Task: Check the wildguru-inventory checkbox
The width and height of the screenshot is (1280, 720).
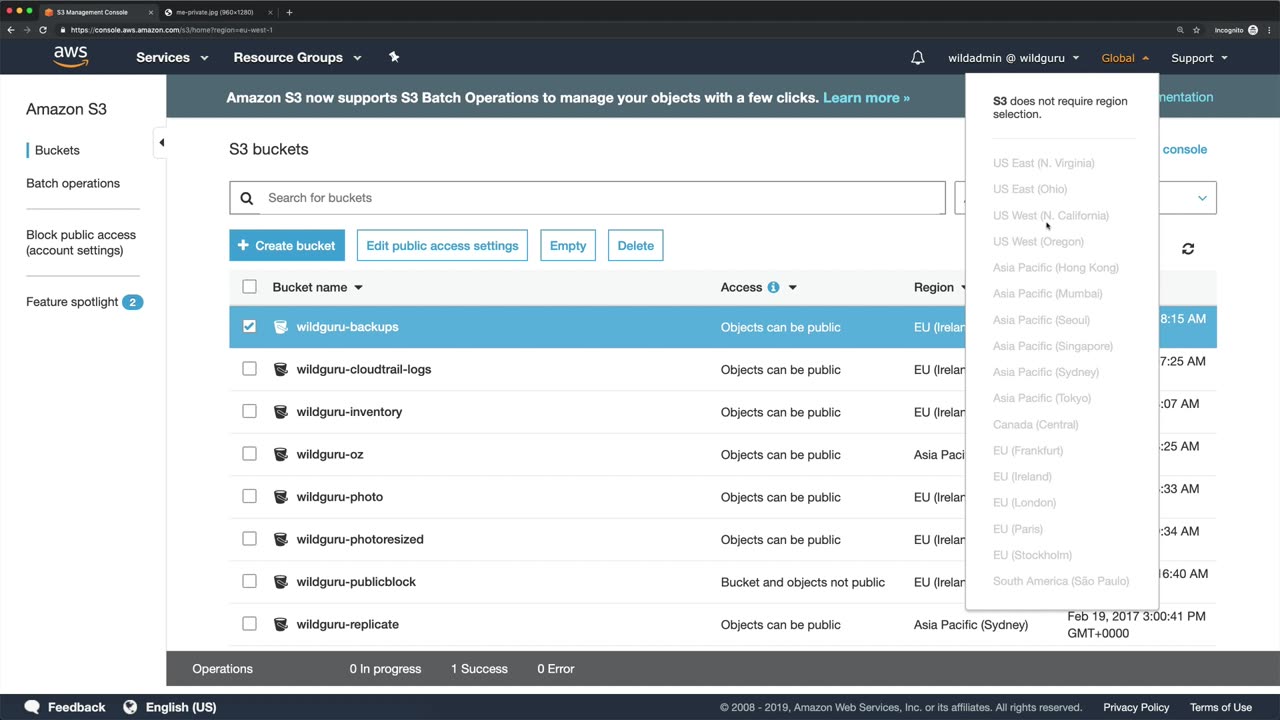Action: [249, 411]
